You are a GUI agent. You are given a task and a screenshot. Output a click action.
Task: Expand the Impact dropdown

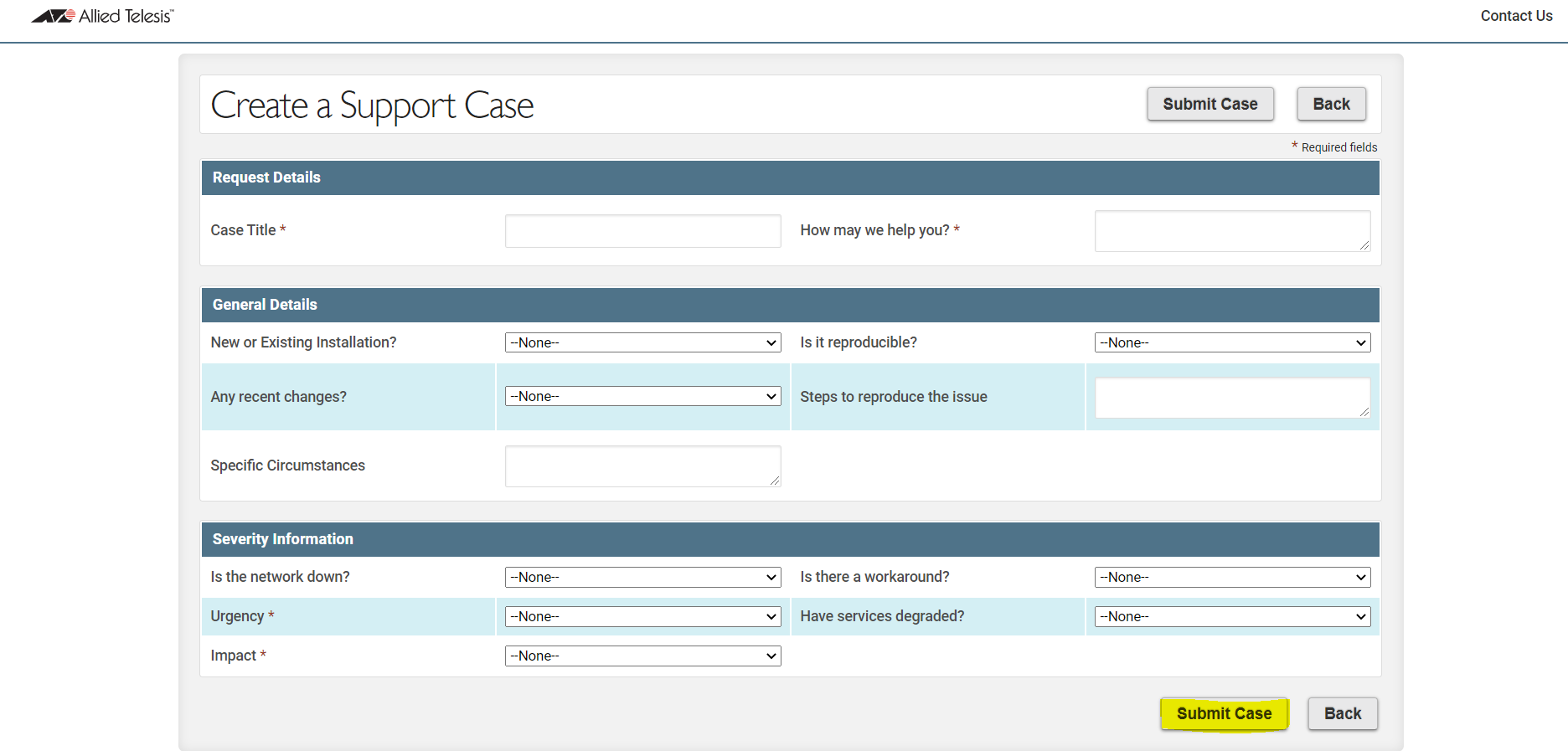coord(642,656)
